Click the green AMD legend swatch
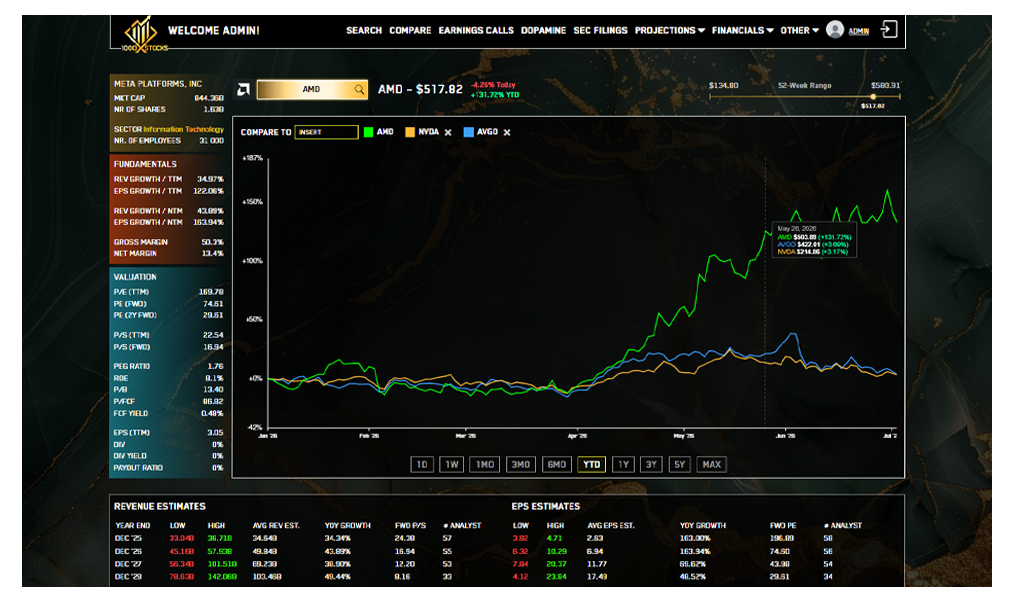Image resolution: width=1012 pixels, height=600 pixels. click(x=369, y=132)
